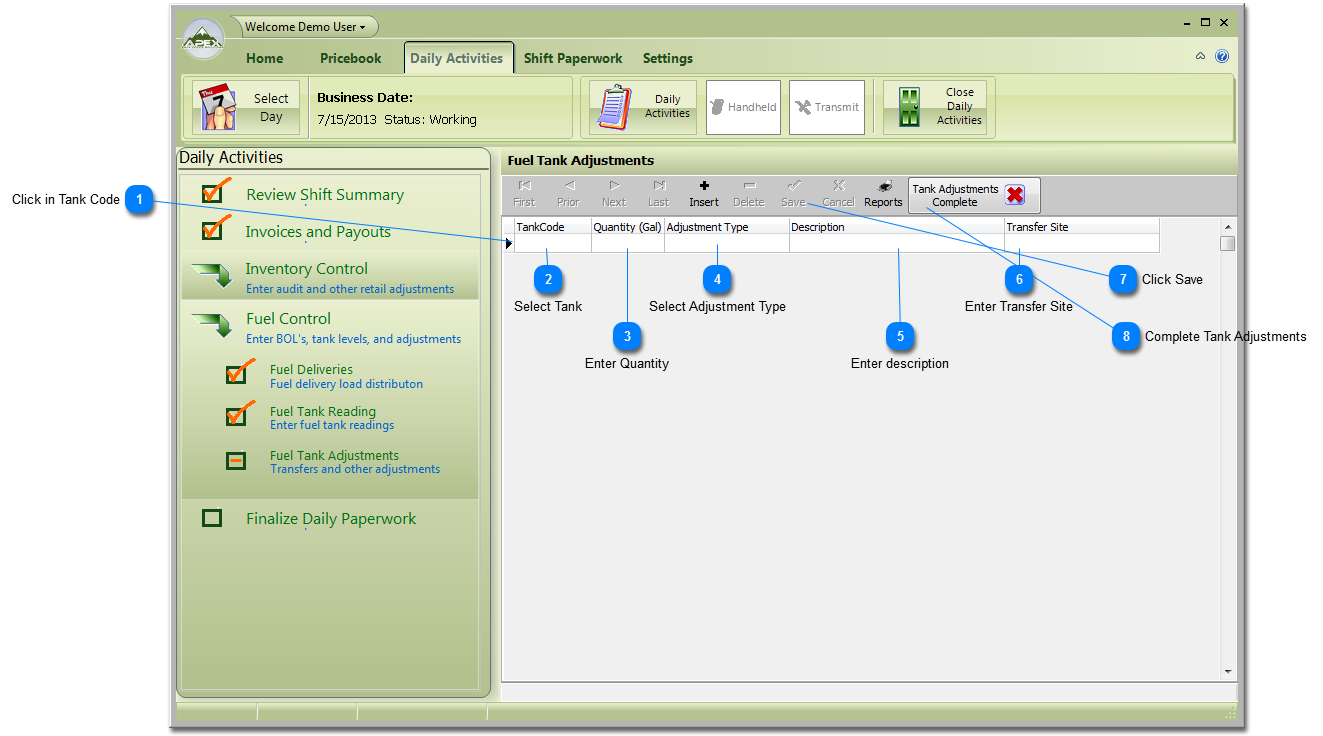Viewport: 1323px width, 736px height.
Task: Open the Welcome Demo User dropdown
Action: tap(305, 27)
